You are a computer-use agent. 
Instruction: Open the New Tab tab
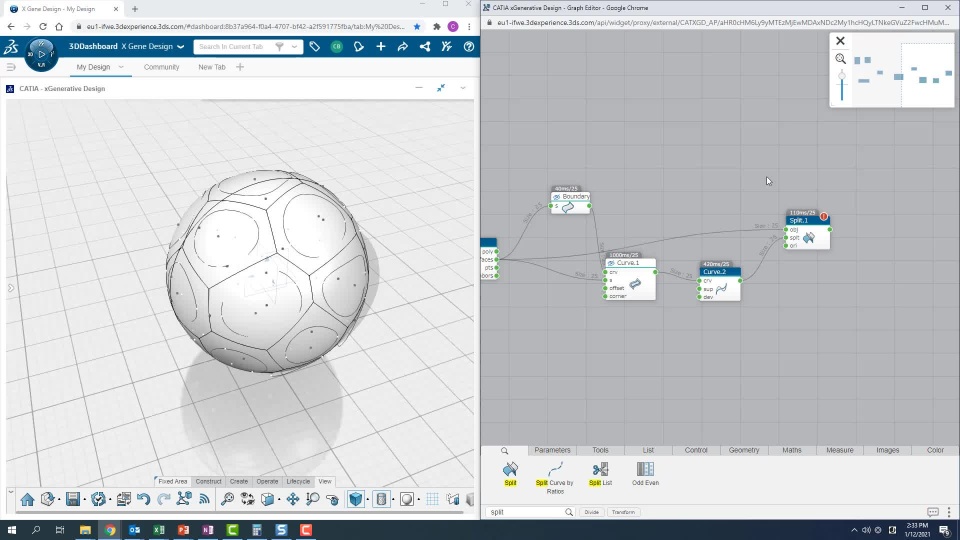click(212, 67)
